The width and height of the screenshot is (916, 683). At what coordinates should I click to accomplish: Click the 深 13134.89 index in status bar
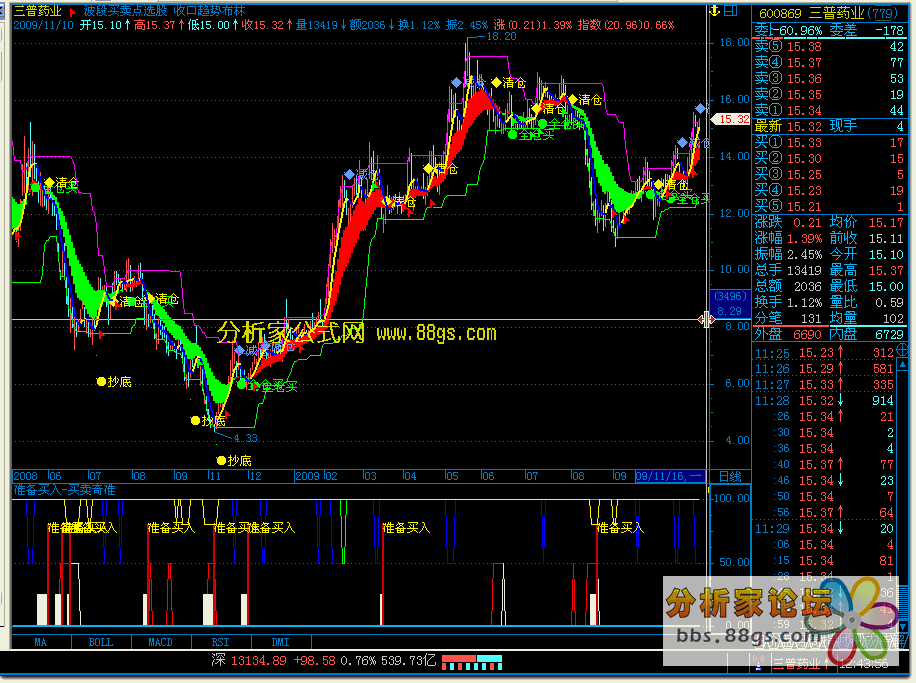[x=249, y=661]
